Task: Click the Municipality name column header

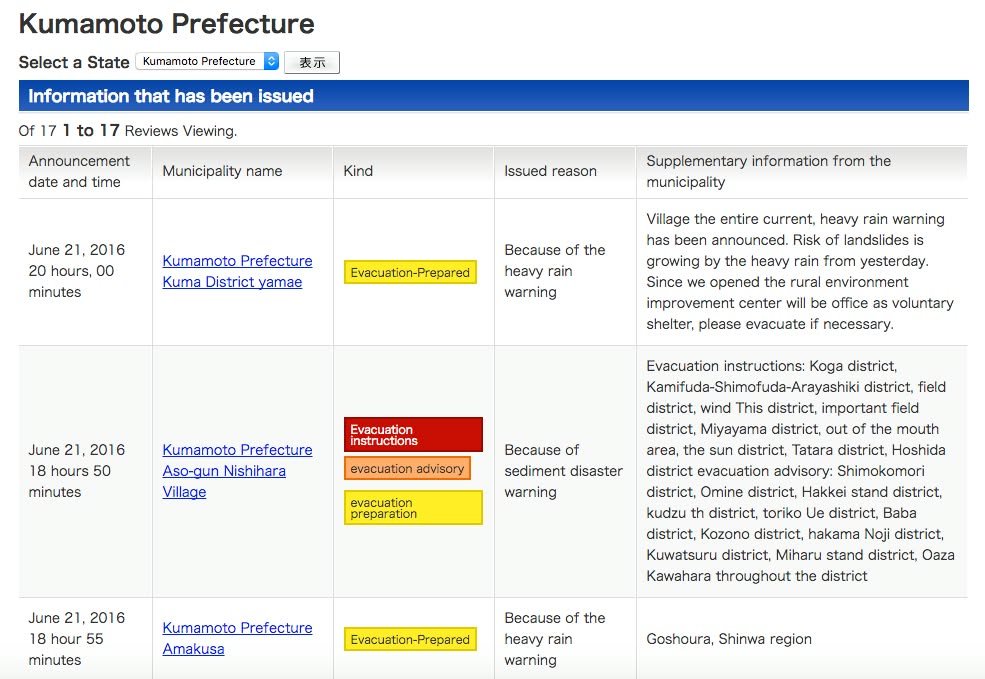Action: pyautogui.click(x=222, y=171)
